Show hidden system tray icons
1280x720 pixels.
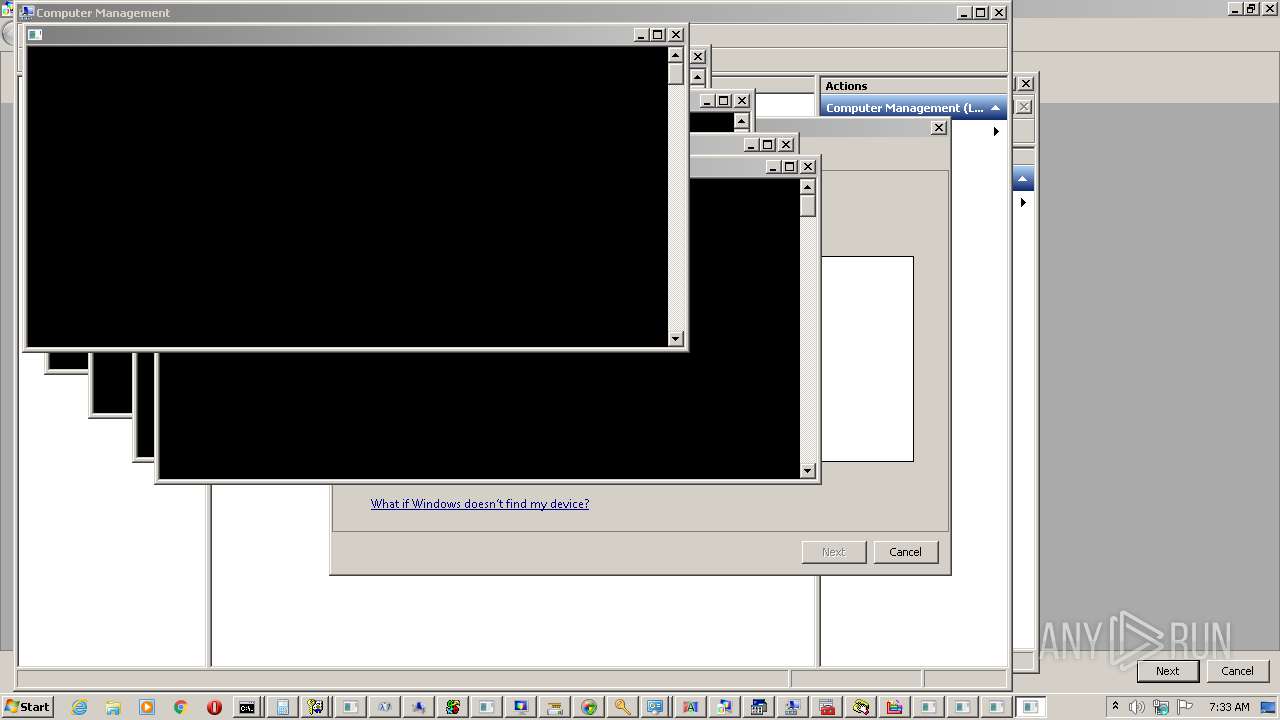pos(1115,707)
